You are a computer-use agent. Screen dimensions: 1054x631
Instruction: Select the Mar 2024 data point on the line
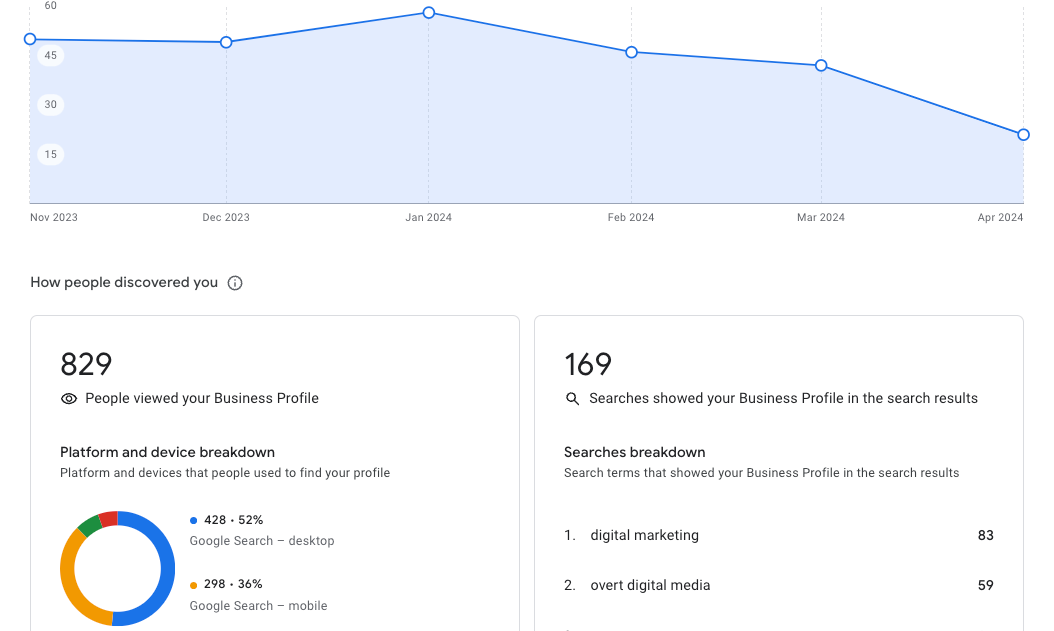click(821, 66)
